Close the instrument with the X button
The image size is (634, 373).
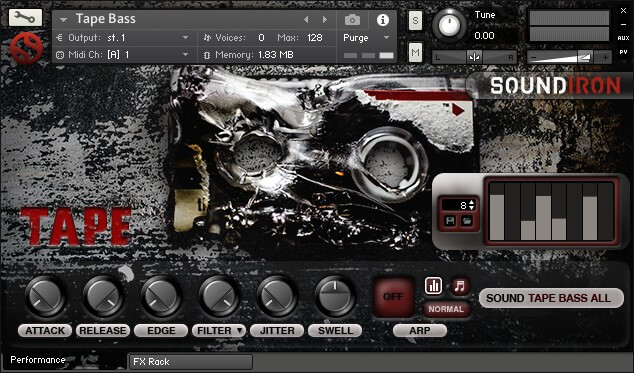[623, 11]
